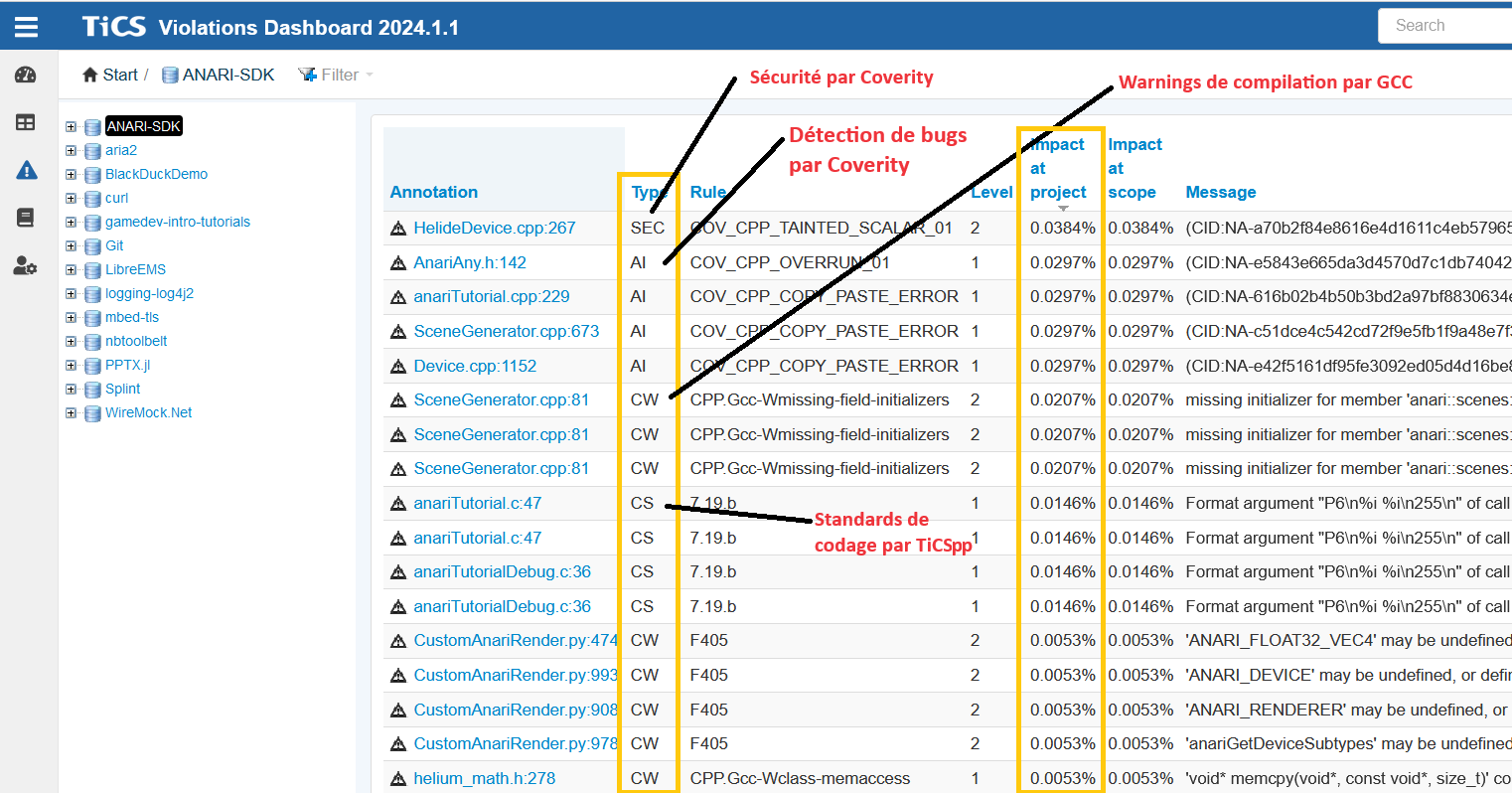
Task: Open the table view icon in sidebar
Action: pyautogui.click(x=26, y=122)
